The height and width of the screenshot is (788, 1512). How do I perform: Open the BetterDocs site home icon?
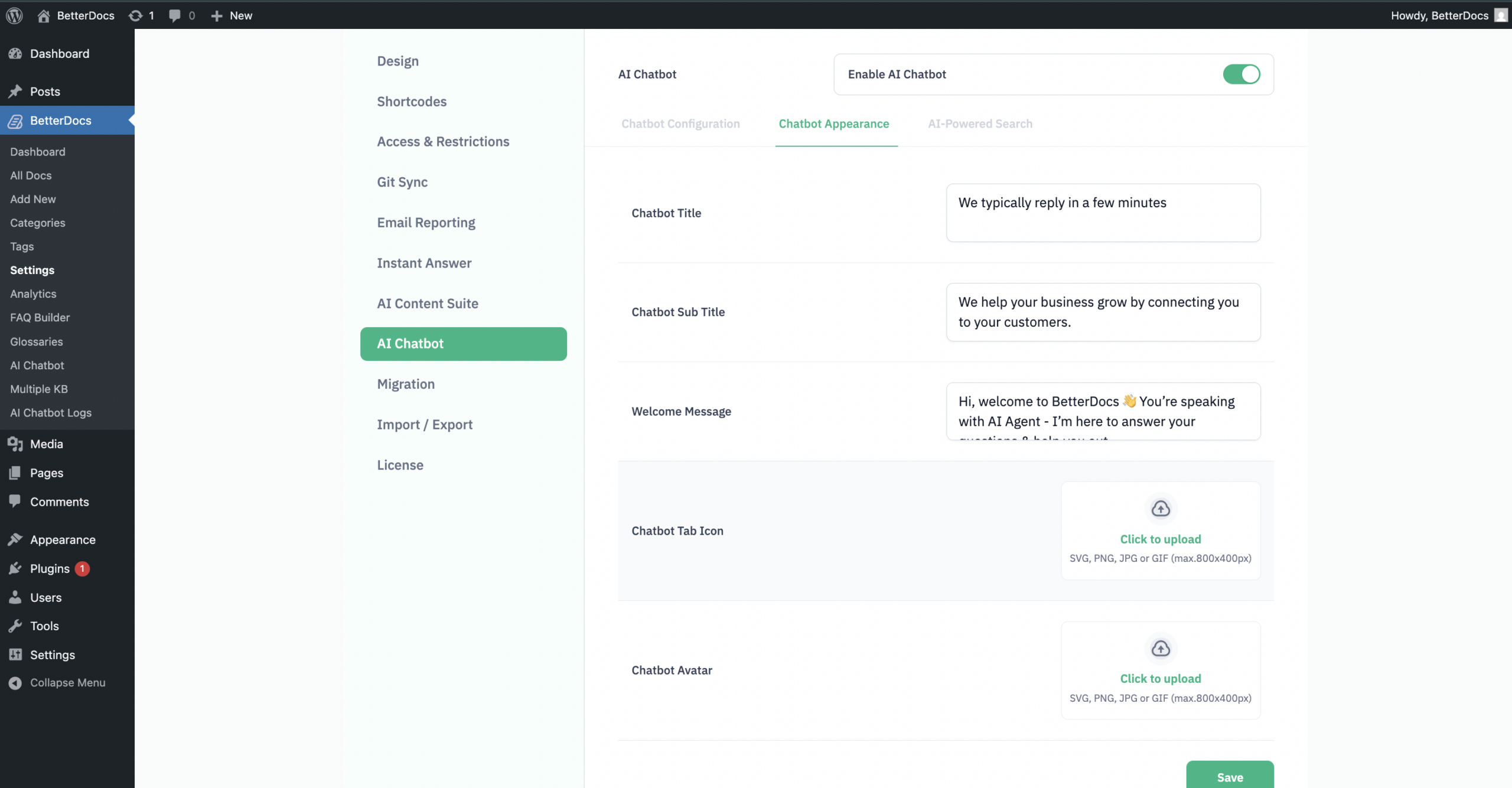43,15
